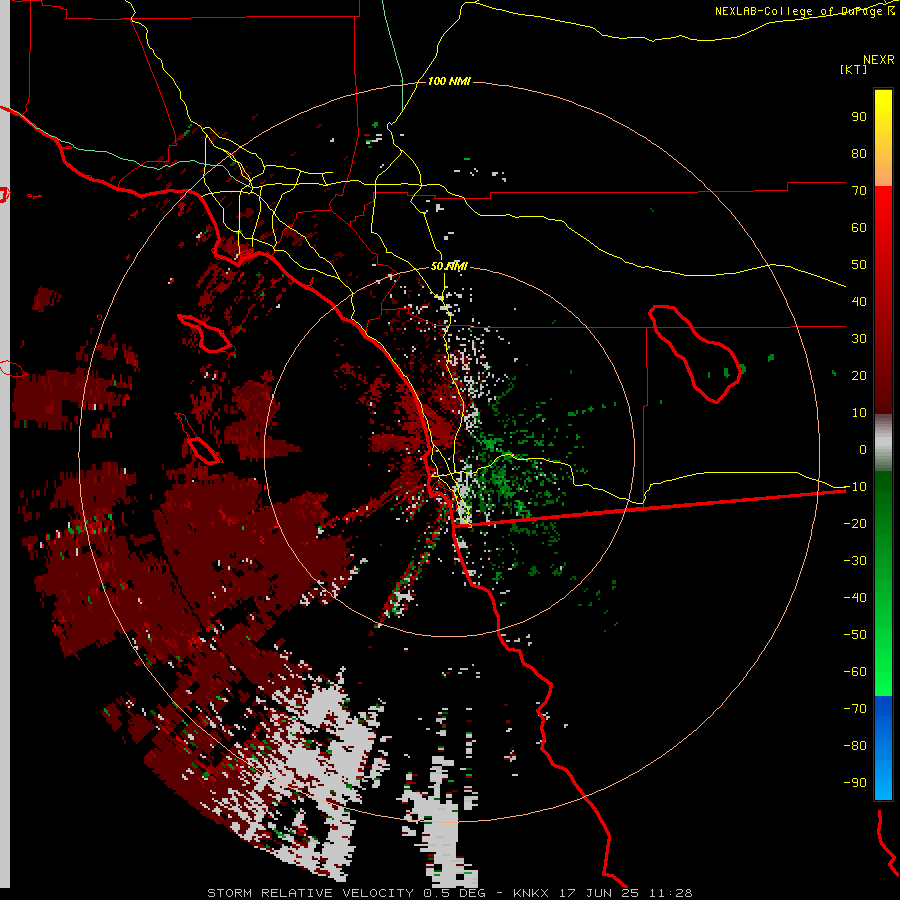This screenshot has height=900, width=900.
Task: Click the -60 value on velocity scale
Action: (855, 672)
